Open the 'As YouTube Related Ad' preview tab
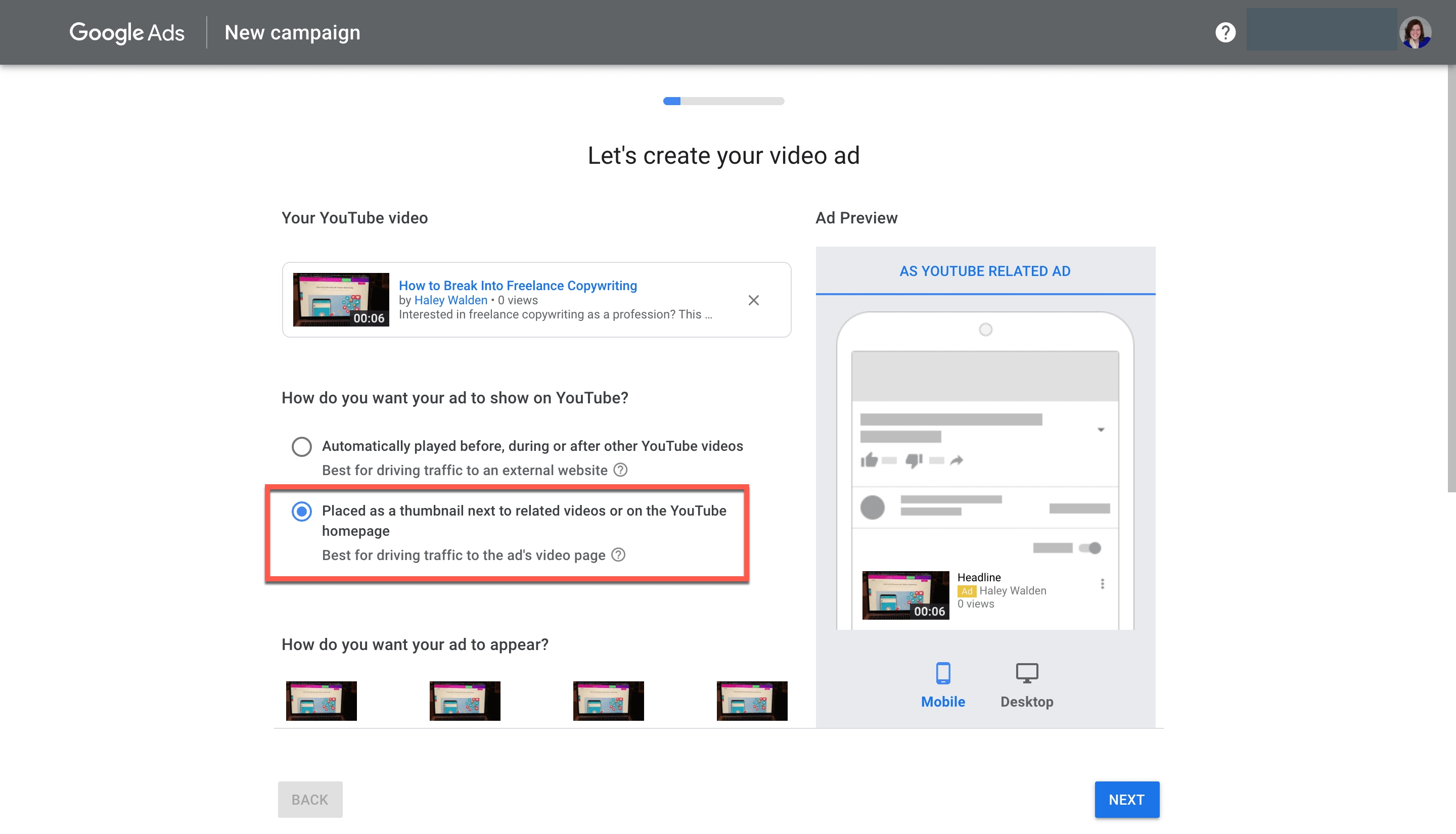 pyautogui.click(x=985, y=271)
